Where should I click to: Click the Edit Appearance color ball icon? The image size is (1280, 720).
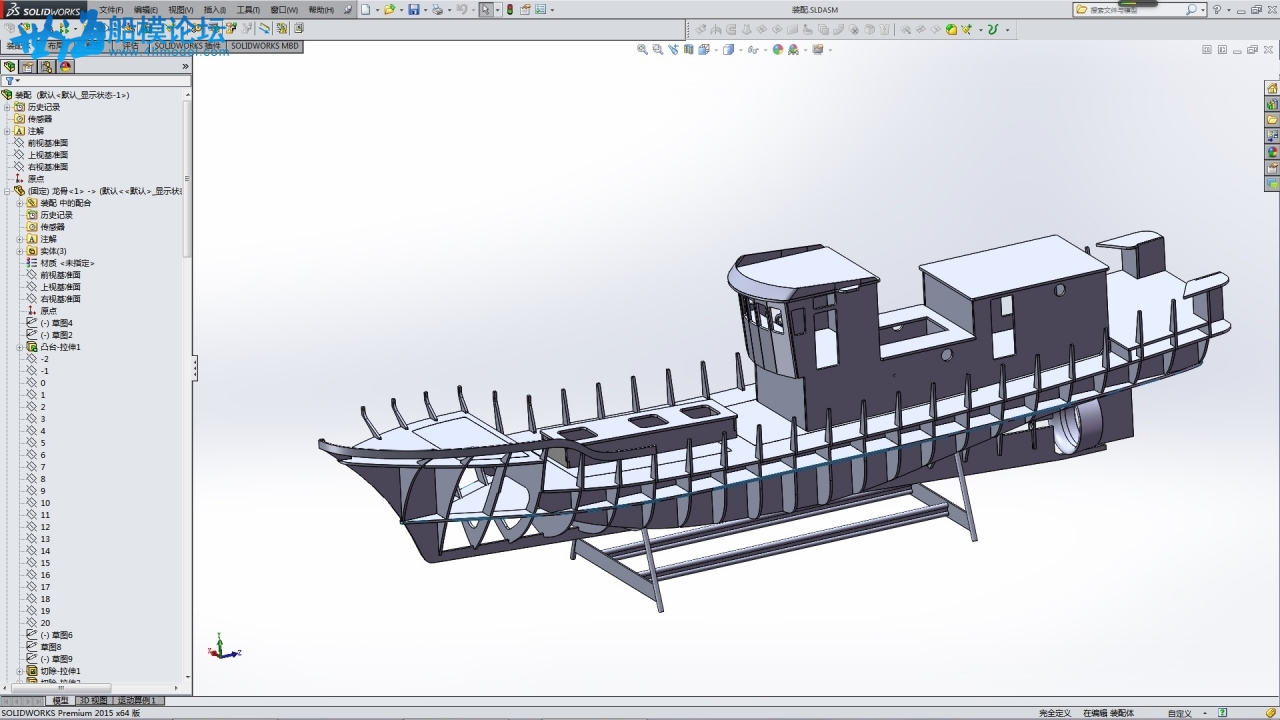(777, 49)
